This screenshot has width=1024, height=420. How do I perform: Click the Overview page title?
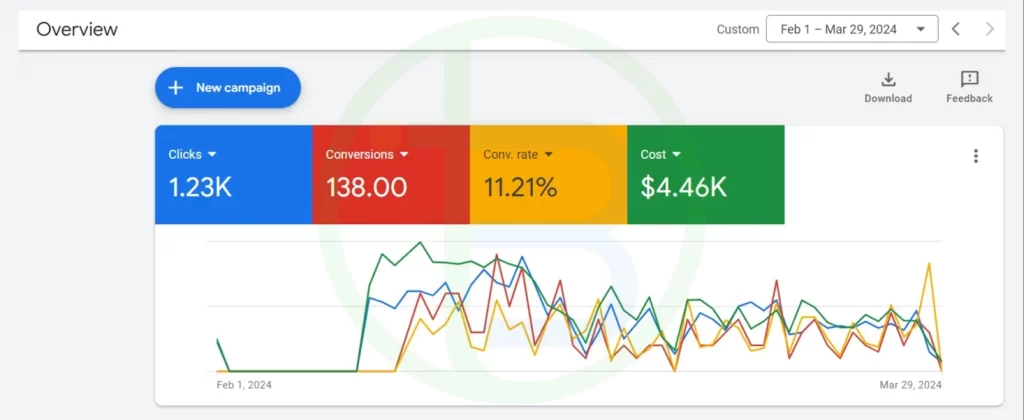pyautogui.click(x=77, y=29)
